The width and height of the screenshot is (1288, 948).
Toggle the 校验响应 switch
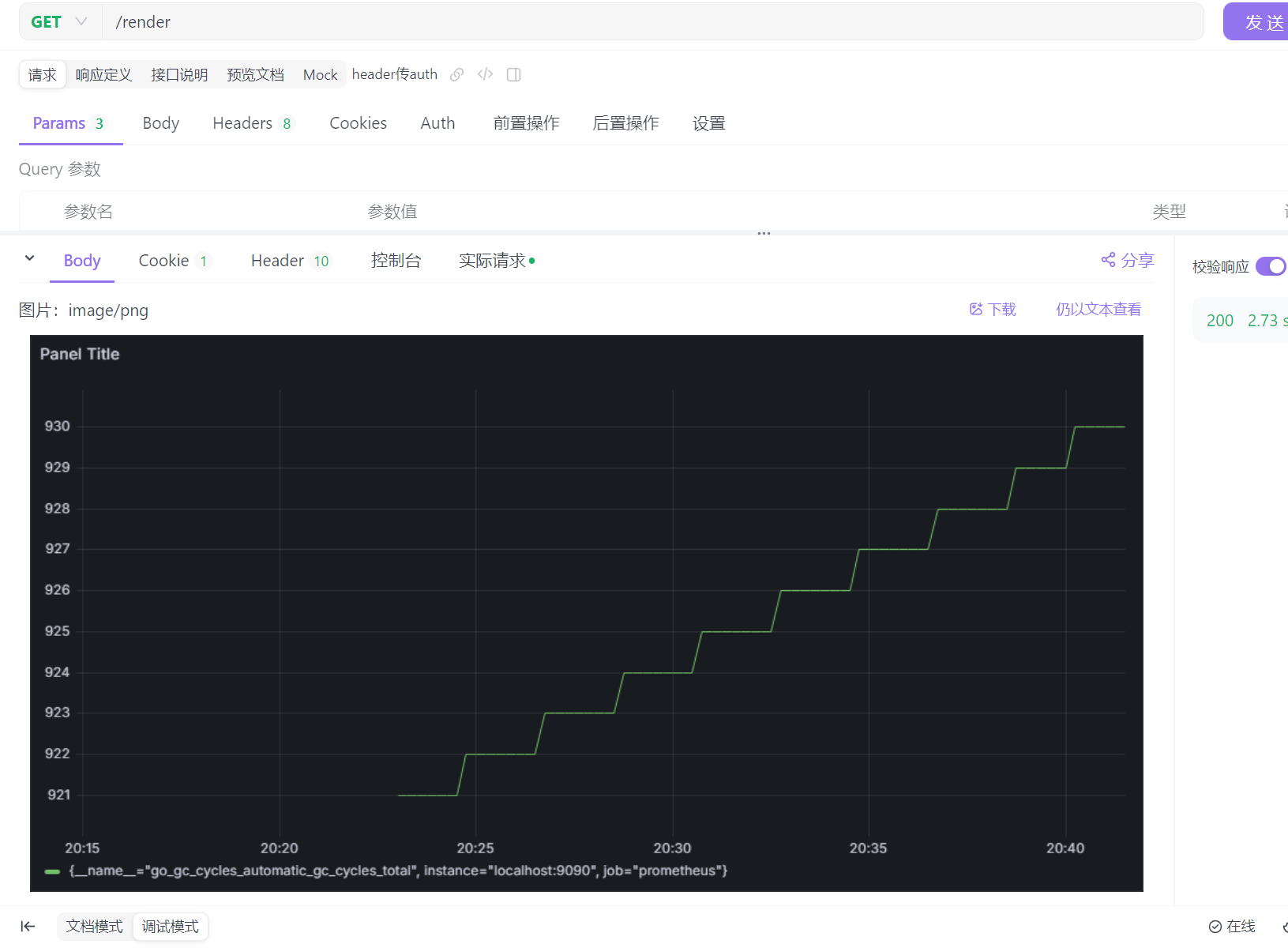pyautogui.click(x=1271, y=266)
